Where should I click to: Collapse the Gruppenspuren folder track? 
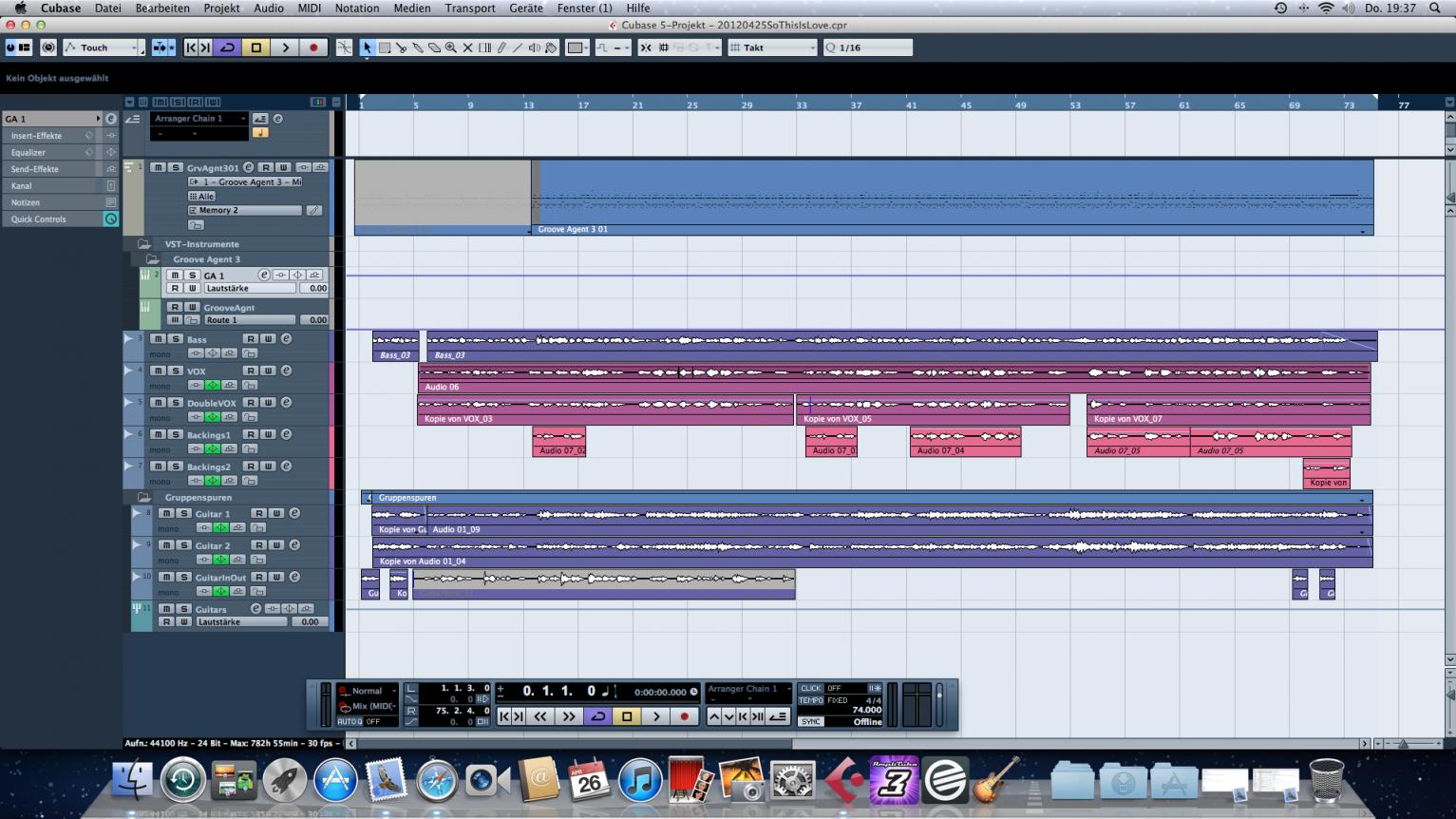tap(144, 497)
